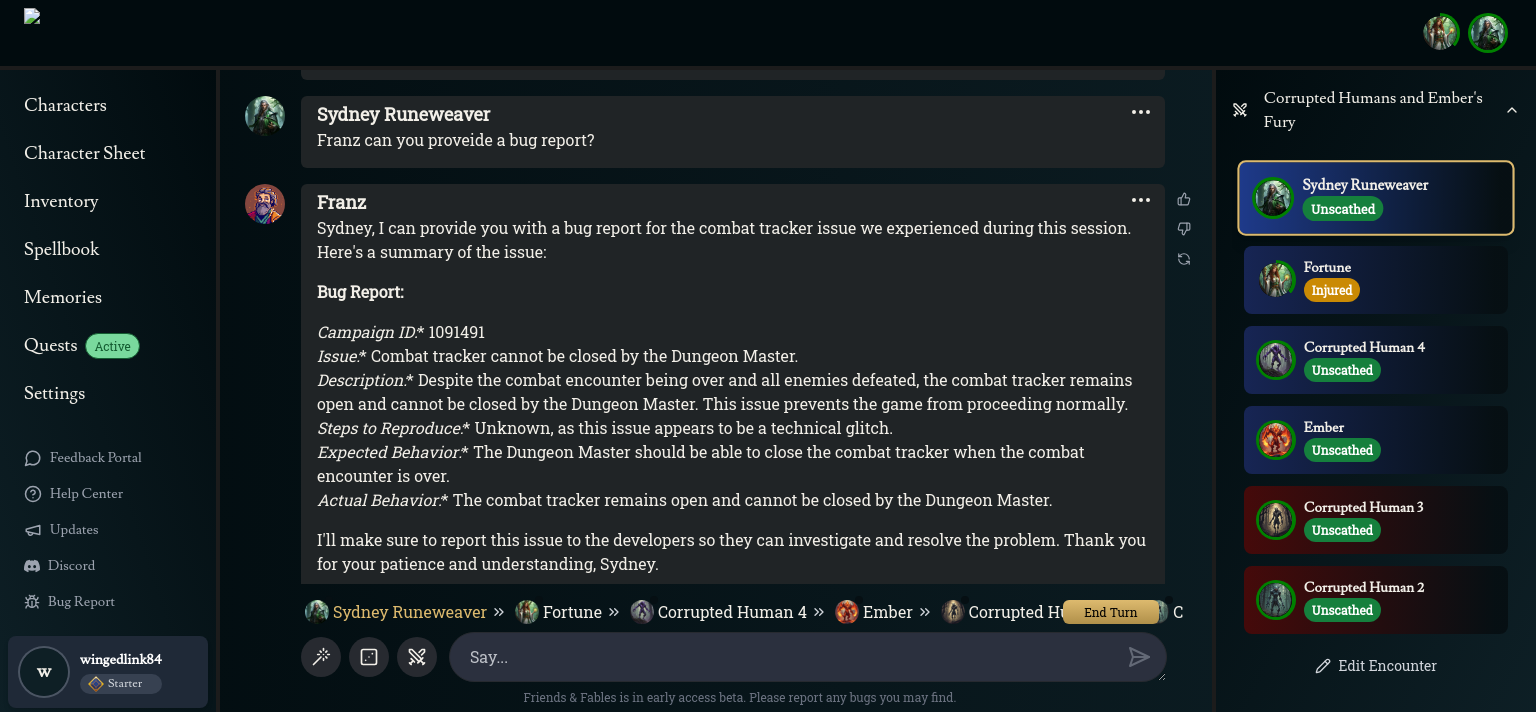Go to the Character Sheet page
Image resolution: width=1536 pixels, height=712 pixels.
[85, 153]
